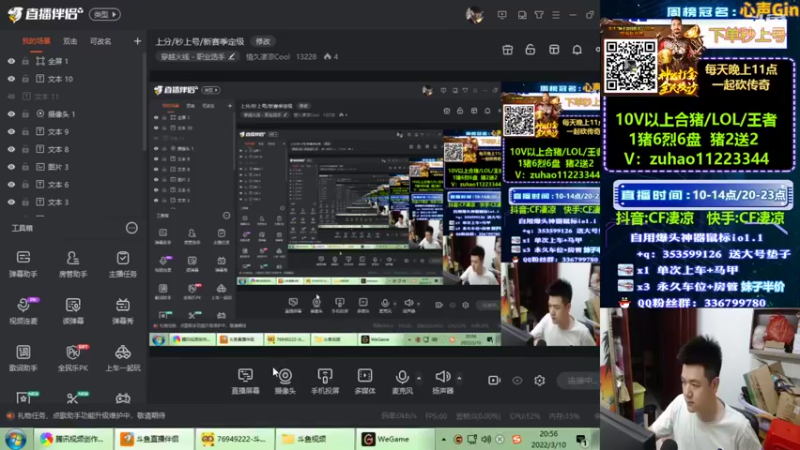Click the record video icon in bottom bar
Screen dimensions: 800x450
[x=494, y=380]
